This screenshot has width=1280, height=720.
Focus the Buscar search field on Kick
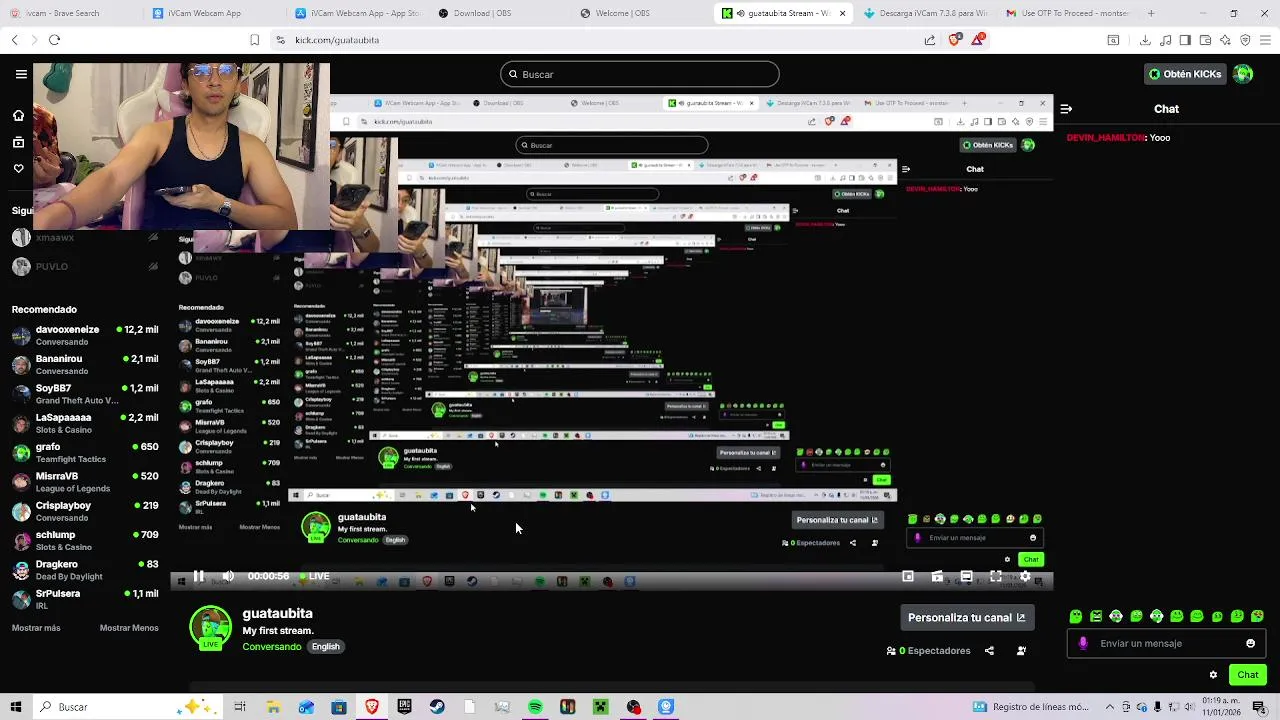[640, 74]
